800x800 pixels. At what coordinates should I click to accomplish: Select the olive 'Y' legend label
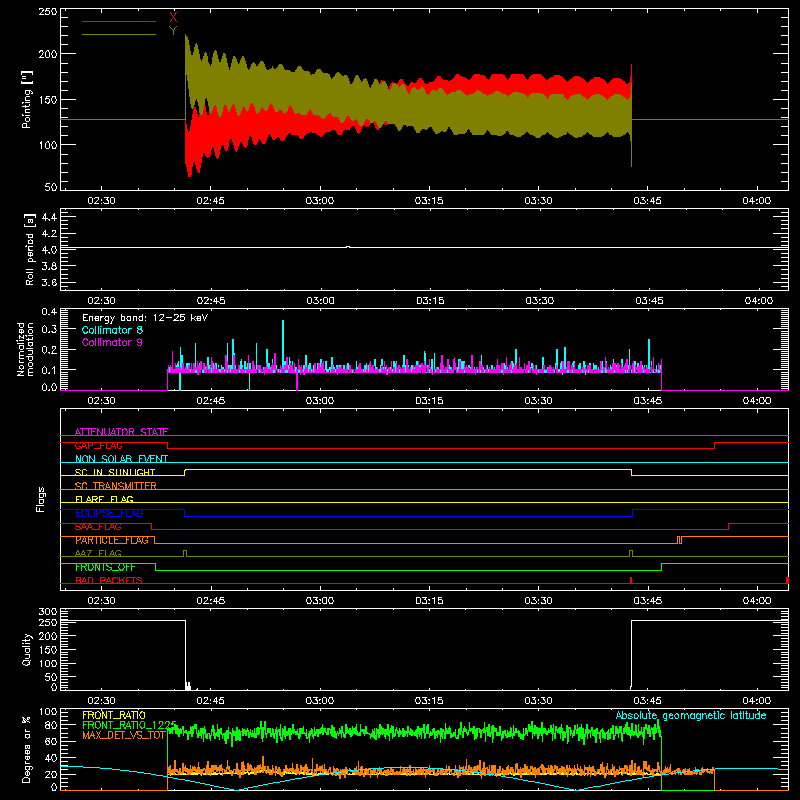coord(173,31)
